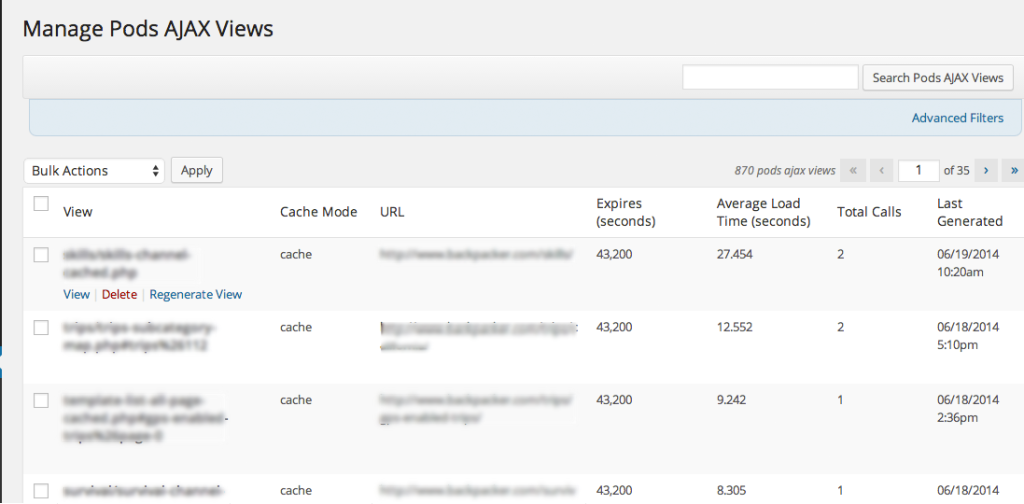The image size is (1024, 504).
Task: Sort by URL column header
Action: pos(392,212)
